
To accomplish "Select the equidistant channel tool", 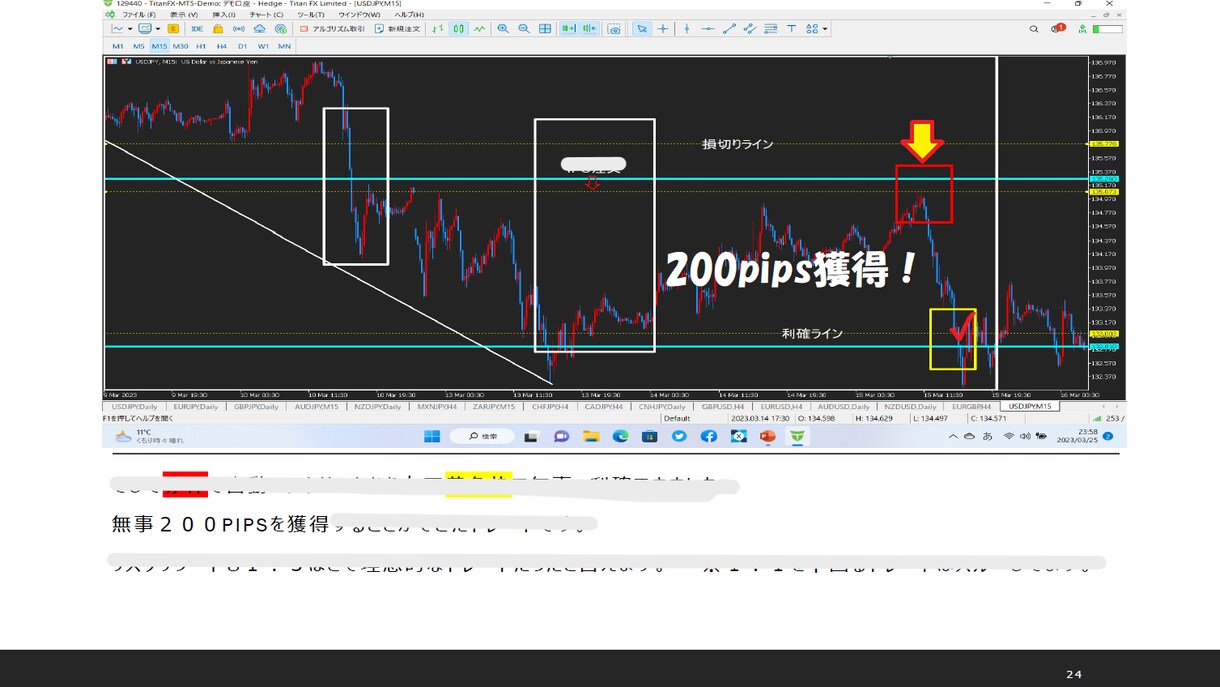I will coord(749,29).
